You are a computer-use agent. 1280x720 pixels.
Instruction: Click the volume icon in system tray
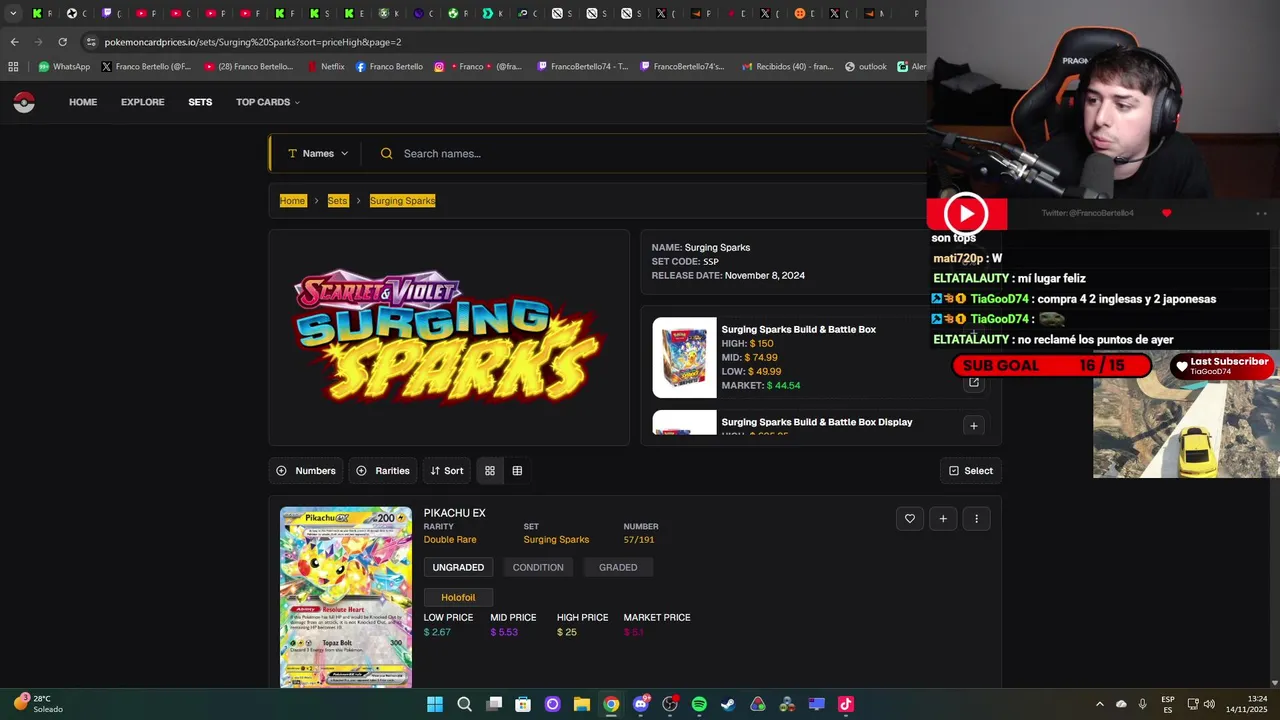(1209, 704)
